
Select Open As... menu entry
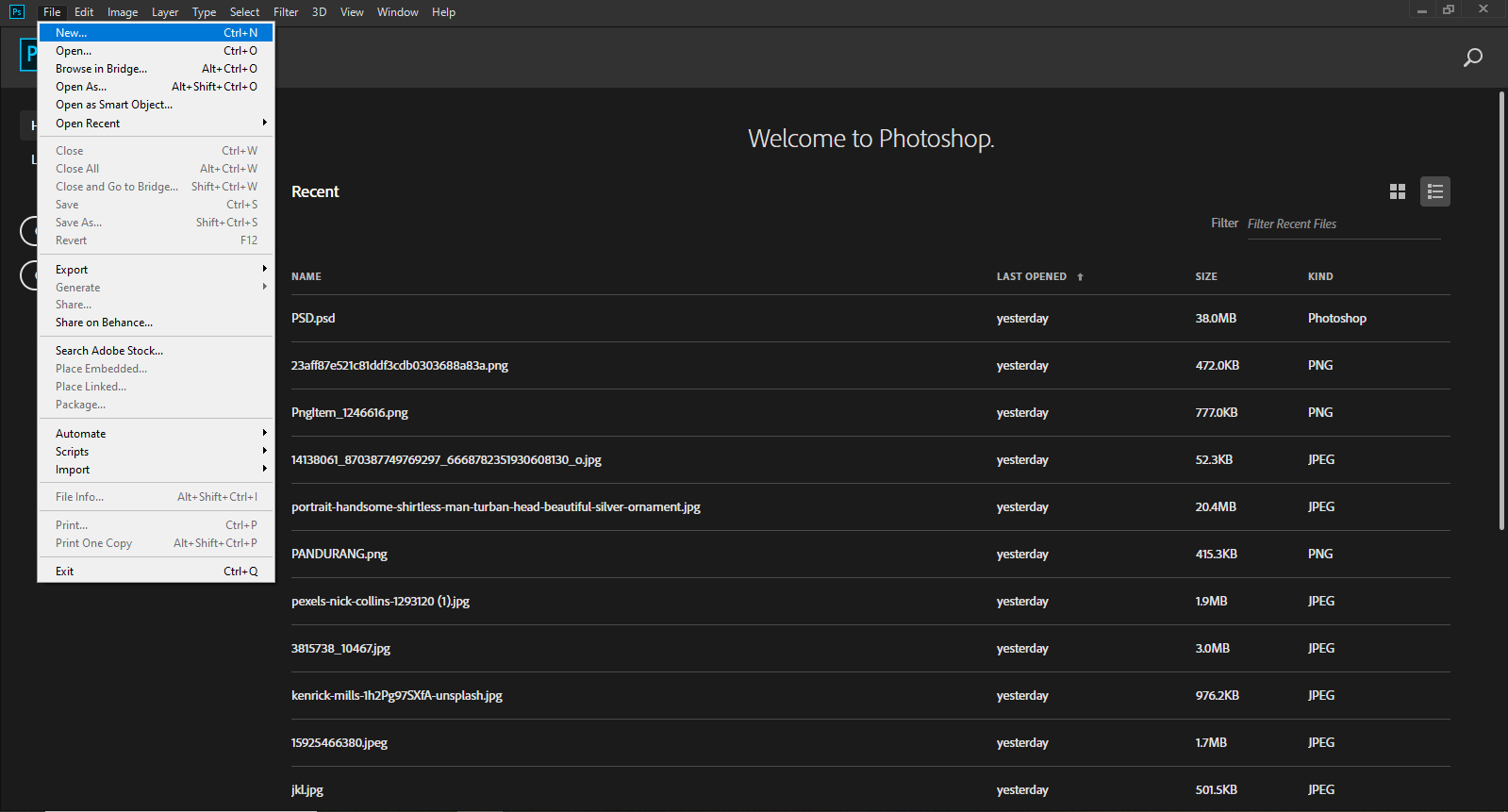tap(156, 87)
